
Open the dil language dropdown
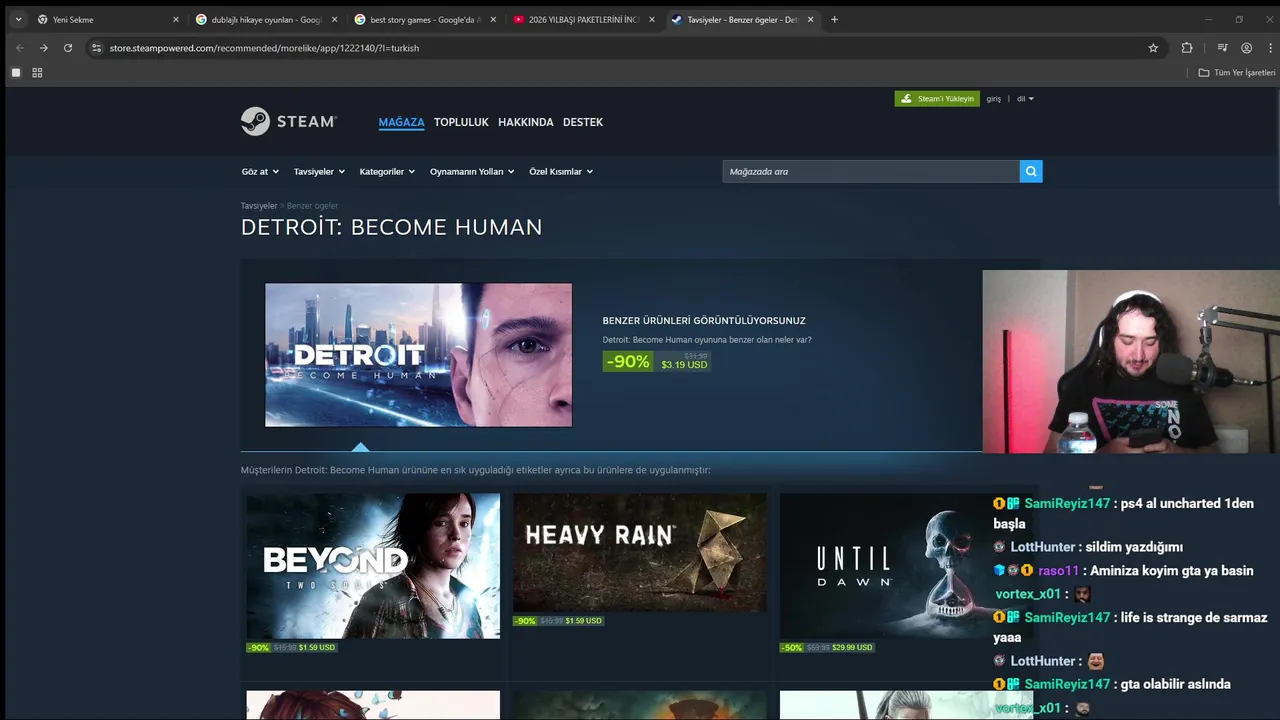pyautogui.click(x=1025, y=99)
